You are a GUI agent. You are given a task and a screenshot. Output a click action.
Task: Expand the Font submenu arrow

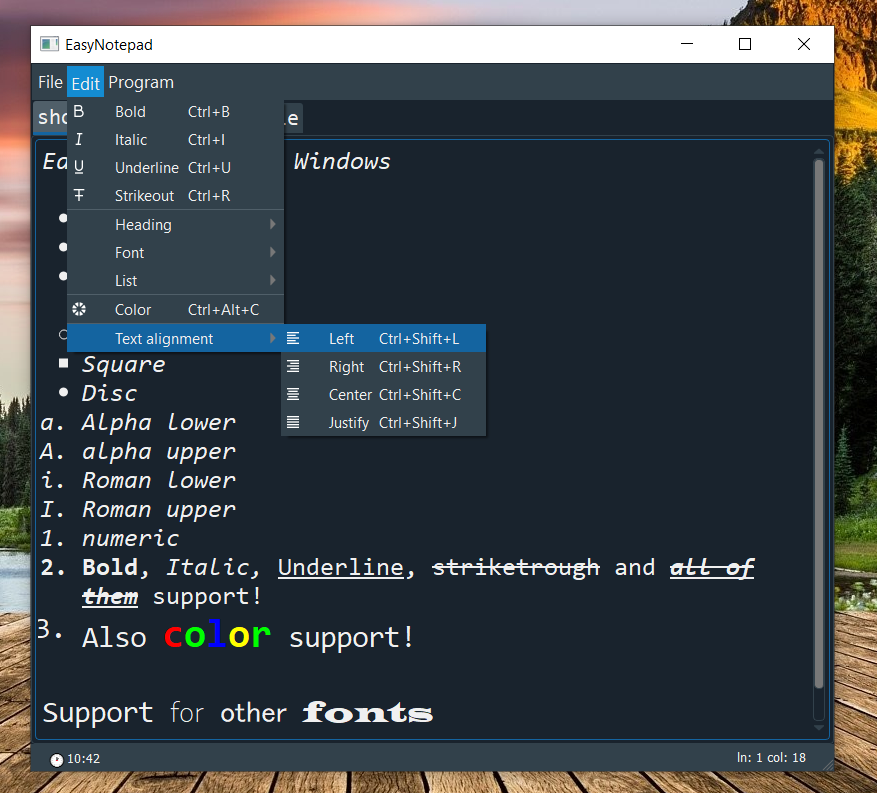[x=272, y=253]
